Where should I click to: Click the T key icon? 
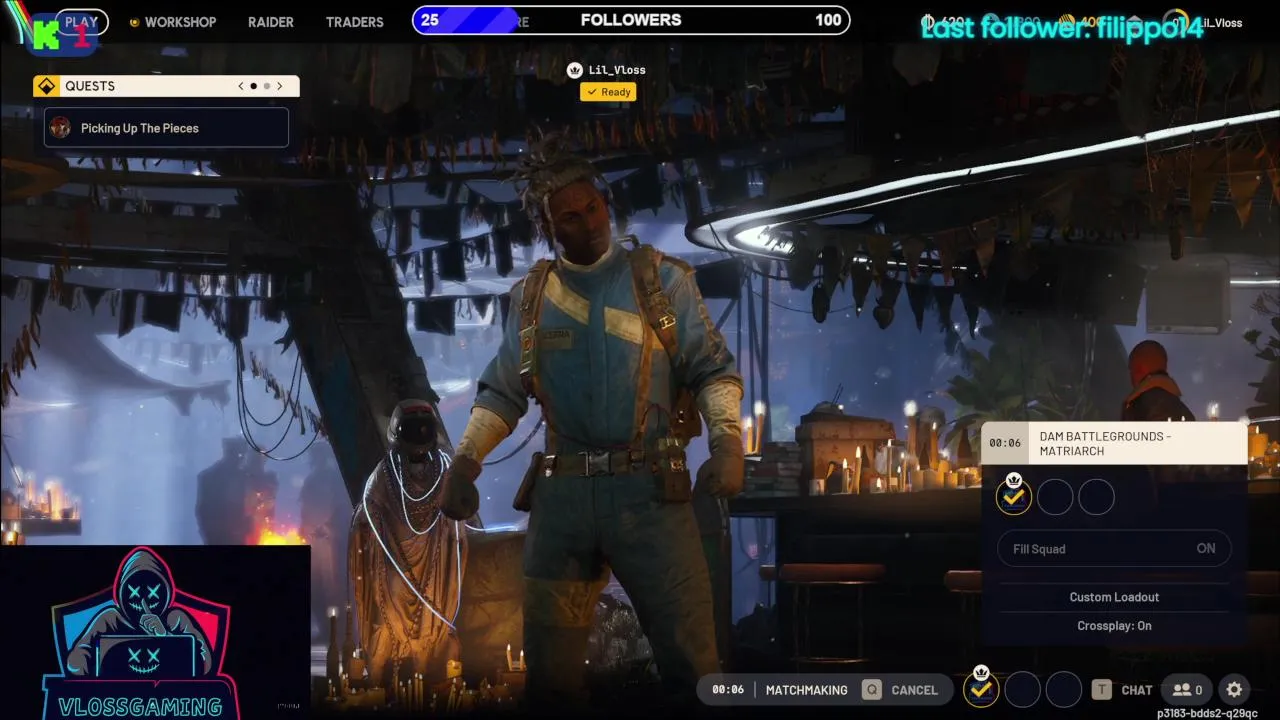[x=1101, y=690]
